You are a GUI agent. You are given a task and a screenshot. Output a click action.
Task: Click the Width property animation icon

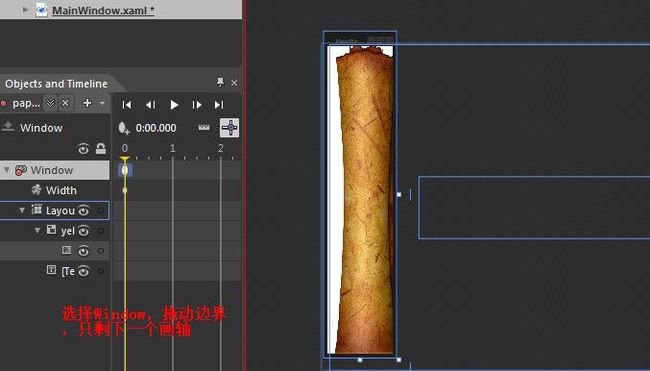pos(36,190)
